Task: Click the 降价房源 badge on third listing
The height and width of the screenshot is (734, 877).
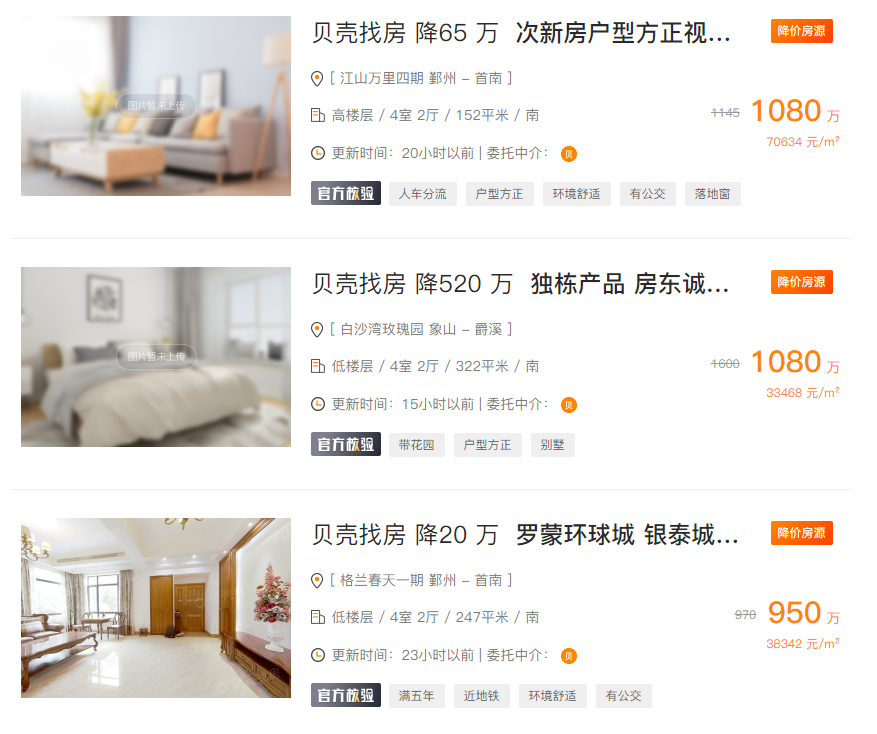Action: [x=801, y=533]
